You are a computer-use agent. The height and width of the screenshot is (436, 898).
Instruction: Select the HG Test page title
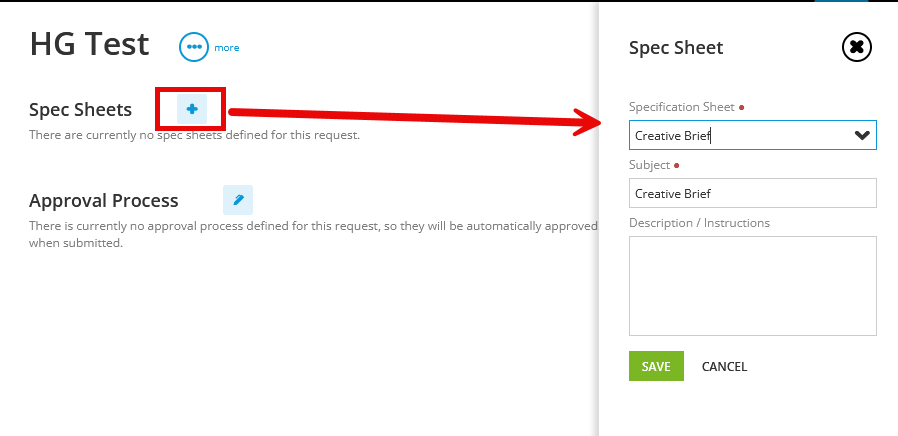click(x=89, y=44)
